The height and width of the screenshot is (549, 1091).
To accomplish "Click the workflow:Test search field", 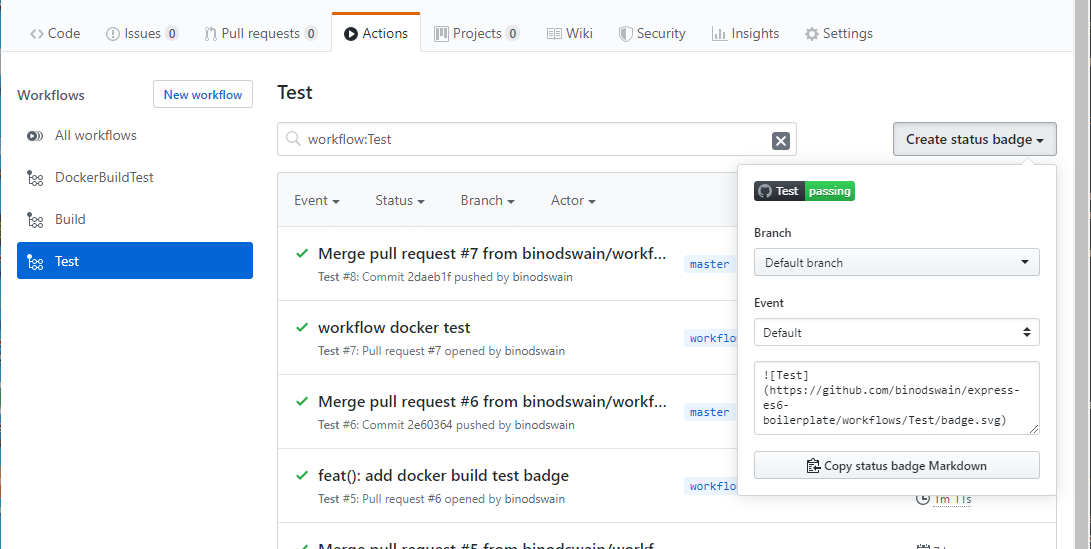I will click(x=536, y=139).
